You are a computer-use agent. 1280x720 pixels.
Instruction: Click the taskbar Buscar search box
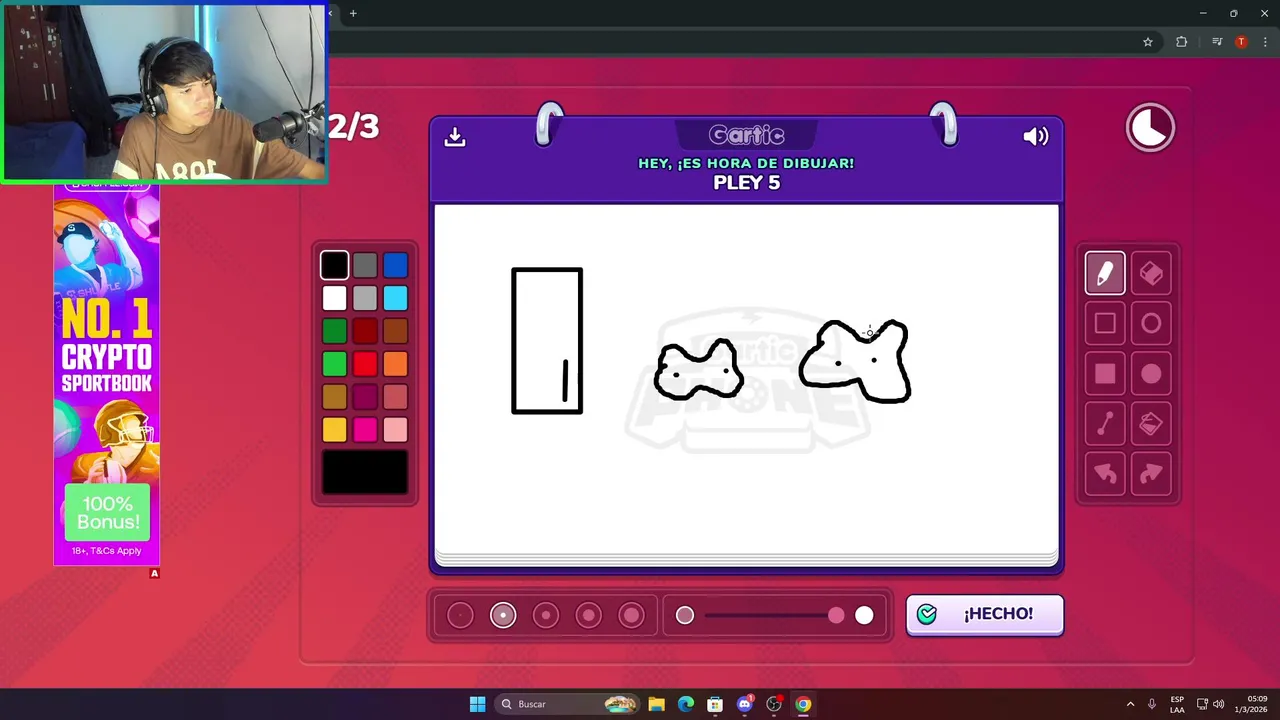point(568,704)
